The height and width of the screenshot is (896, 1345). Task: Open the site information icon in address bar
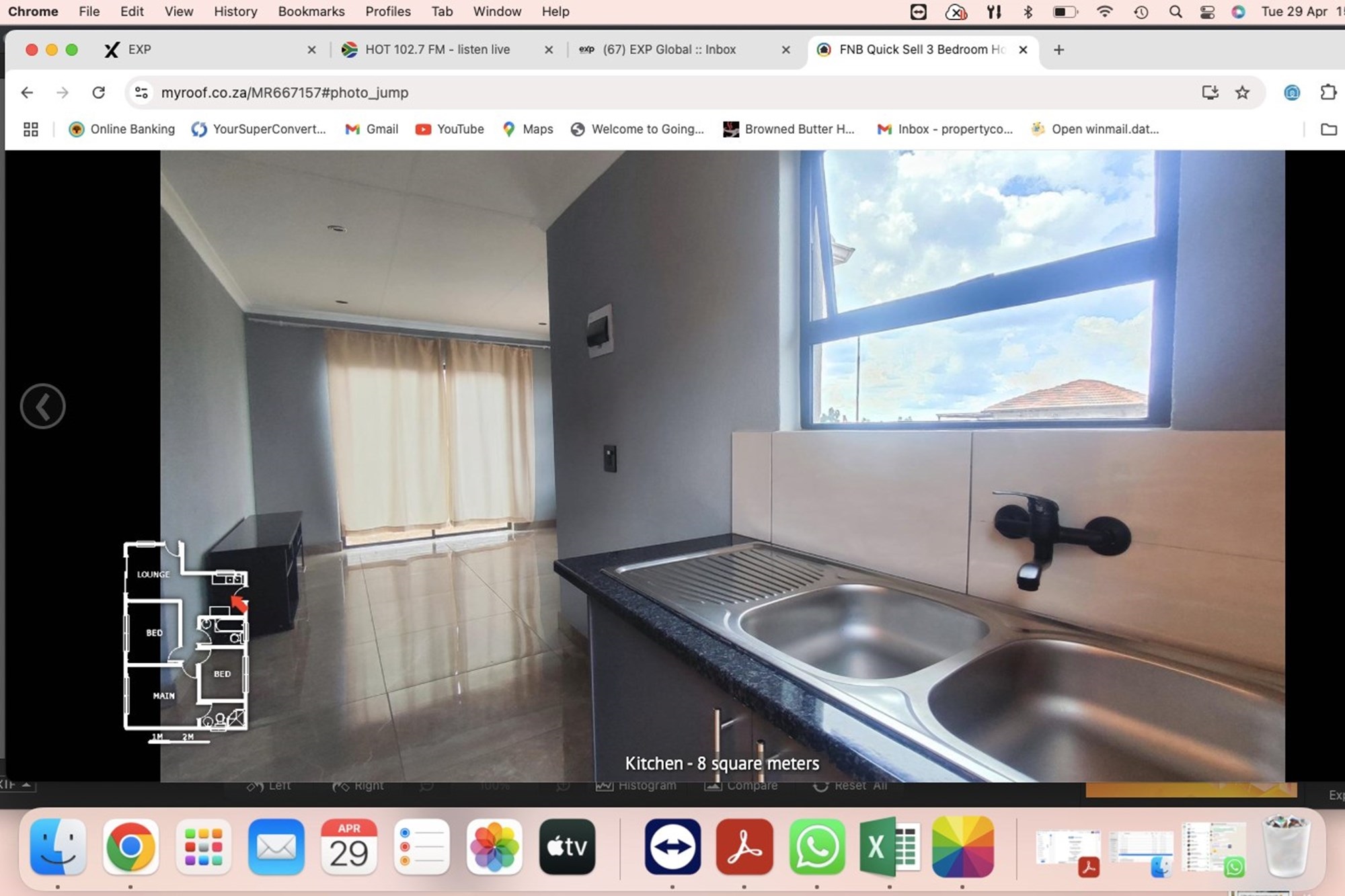pos(141,92)
